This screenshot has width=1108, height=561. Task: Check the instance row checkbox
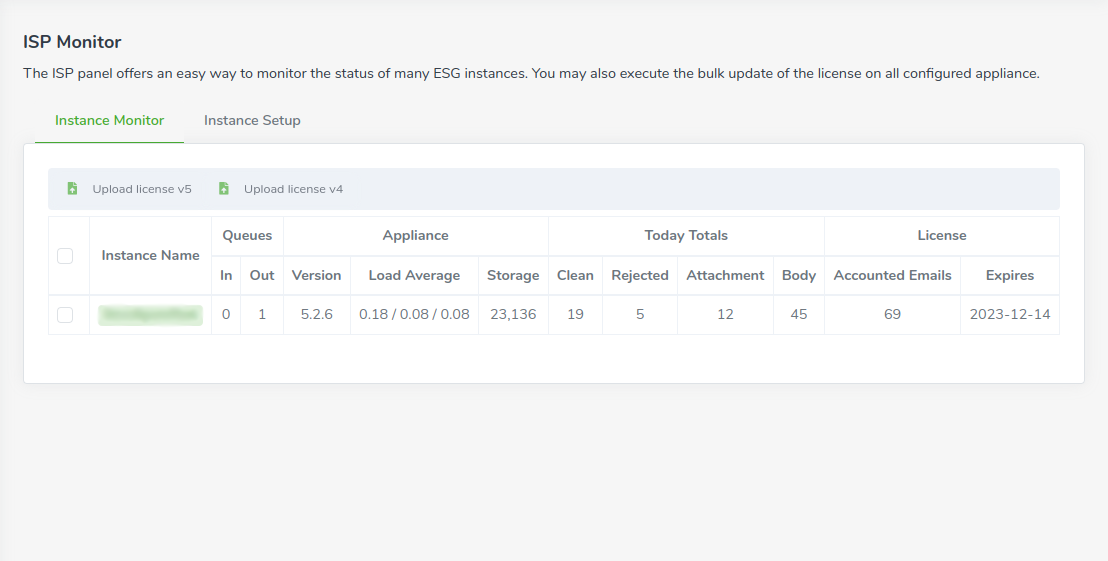[x=65, y=314]
